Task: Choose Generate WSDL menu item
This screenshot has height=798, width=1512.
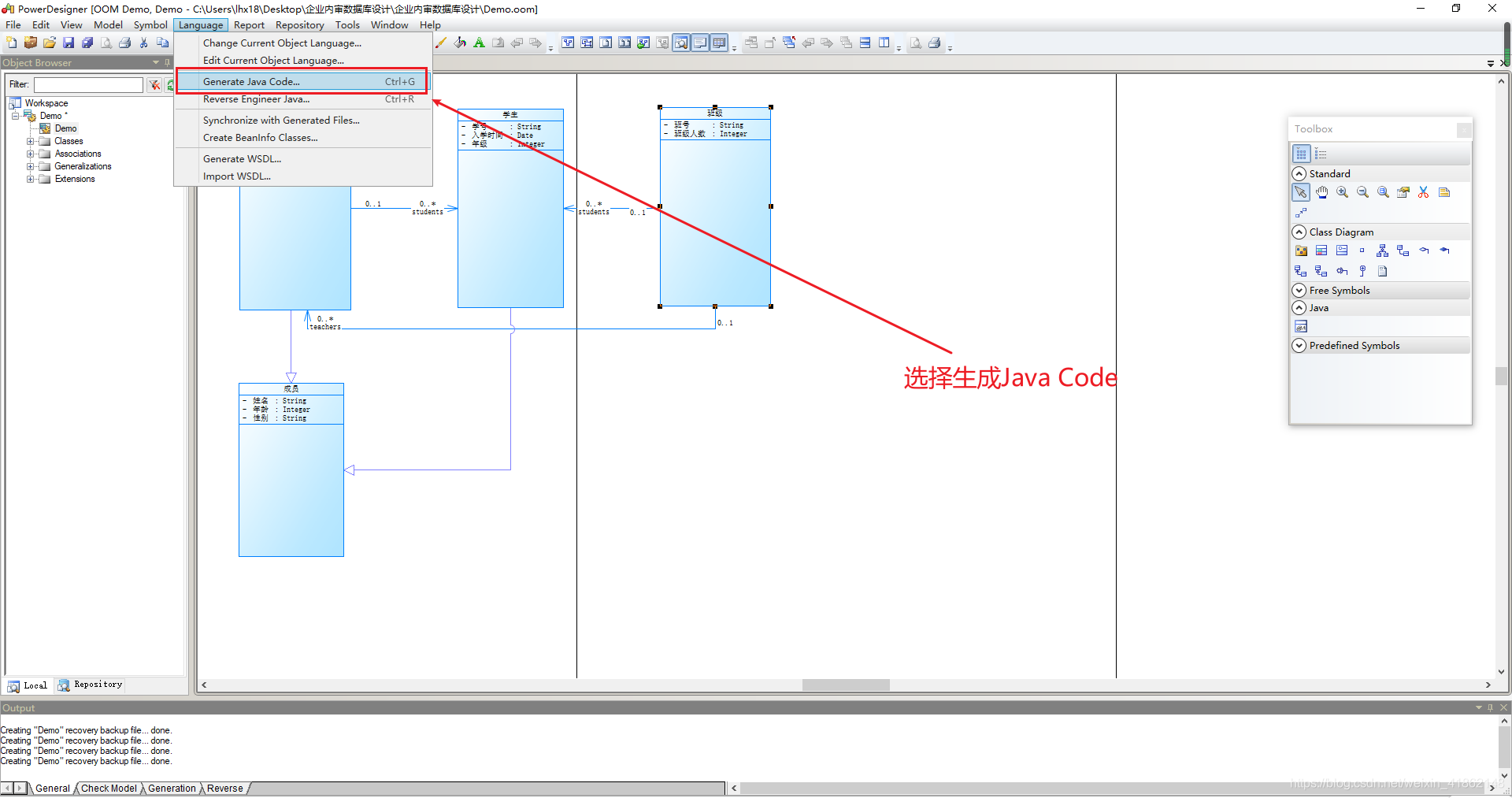Action: 303,158
